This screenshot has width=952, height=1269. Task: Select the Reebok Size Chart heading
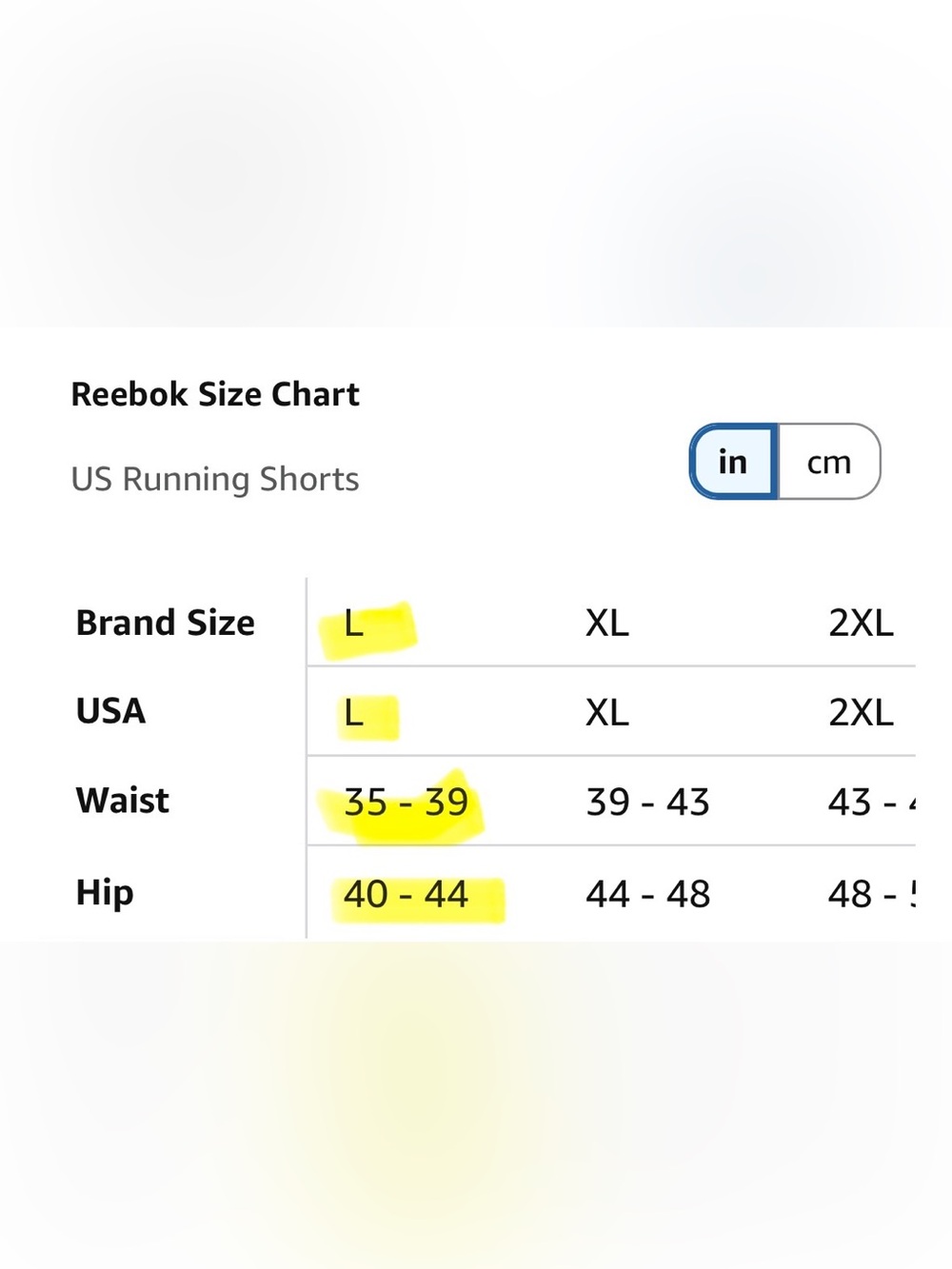click(x=215, y=394)
